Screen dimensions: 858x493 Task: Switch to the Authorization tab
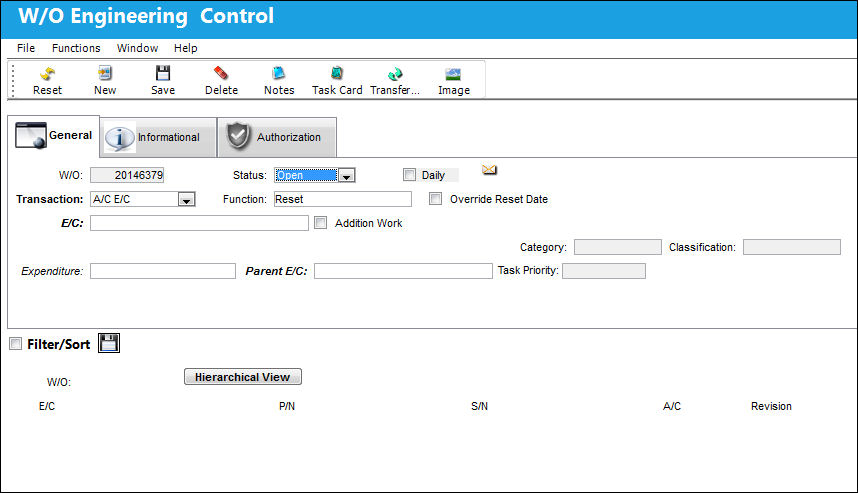277,137
